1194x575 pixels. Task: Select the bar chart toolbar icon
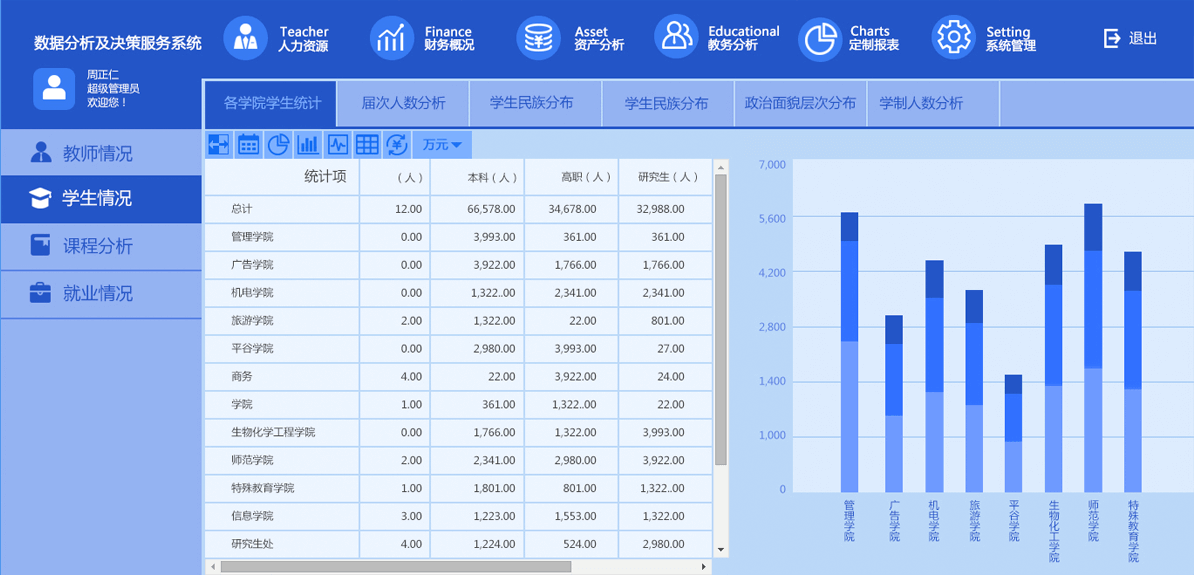pyautogui.click(x=308, y=145)
